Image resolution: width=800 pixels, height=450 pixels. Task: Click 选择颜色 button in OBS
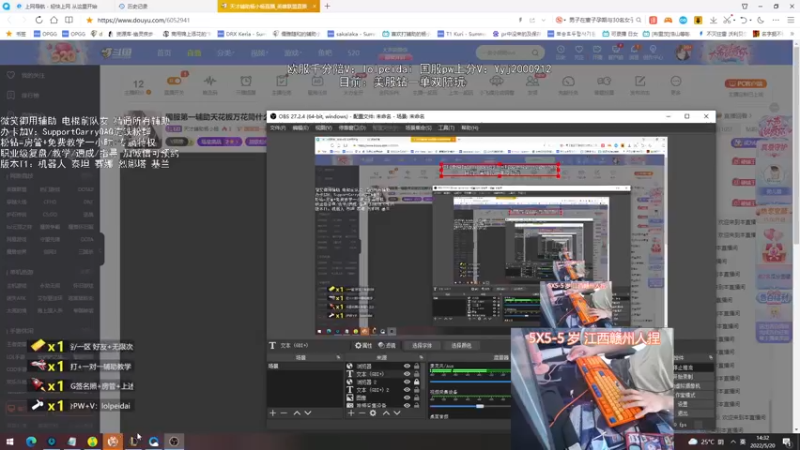(461, 345)
